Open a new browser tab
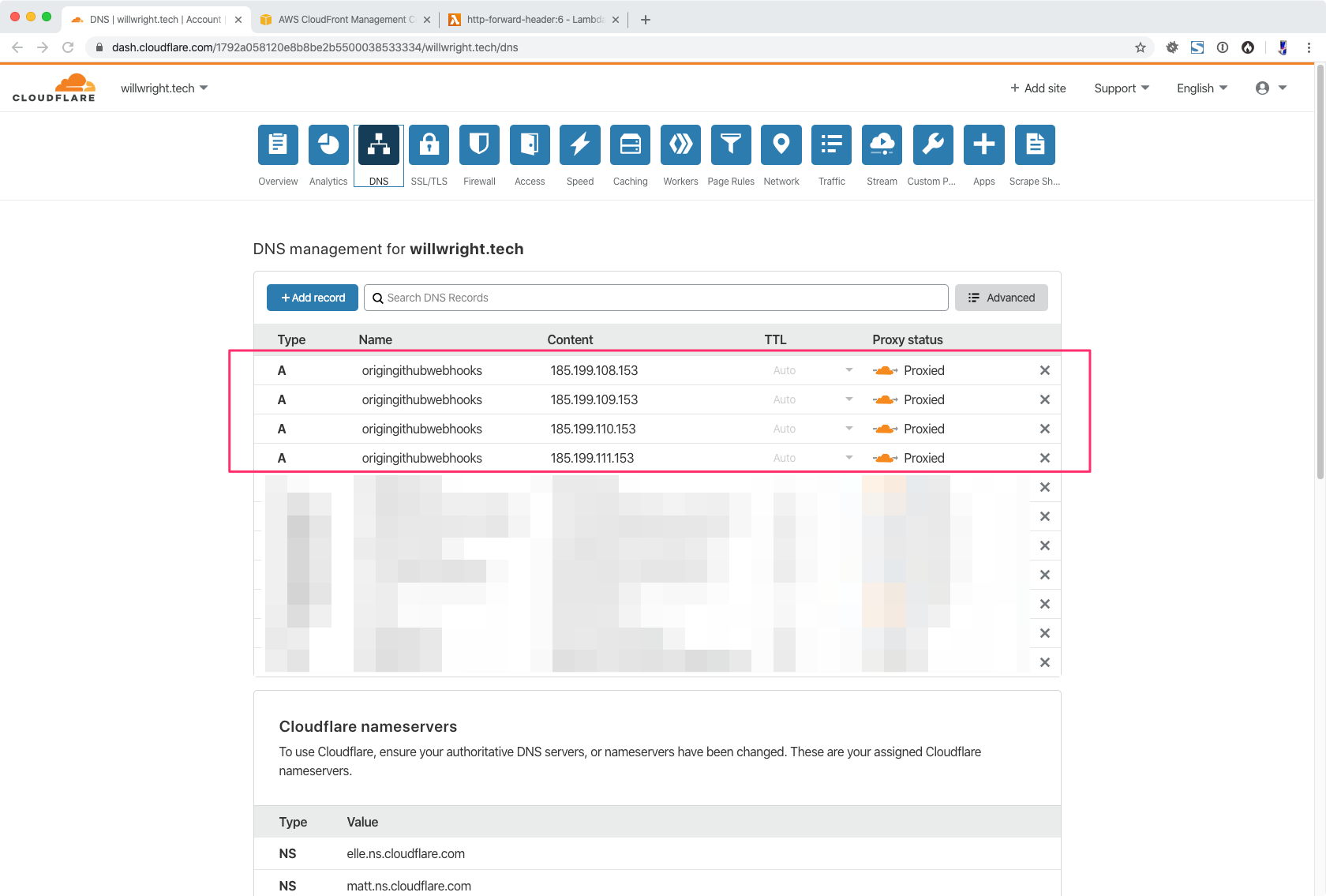Image resolution: width=1326 pixels, height=896 pixels. [646, 20]
